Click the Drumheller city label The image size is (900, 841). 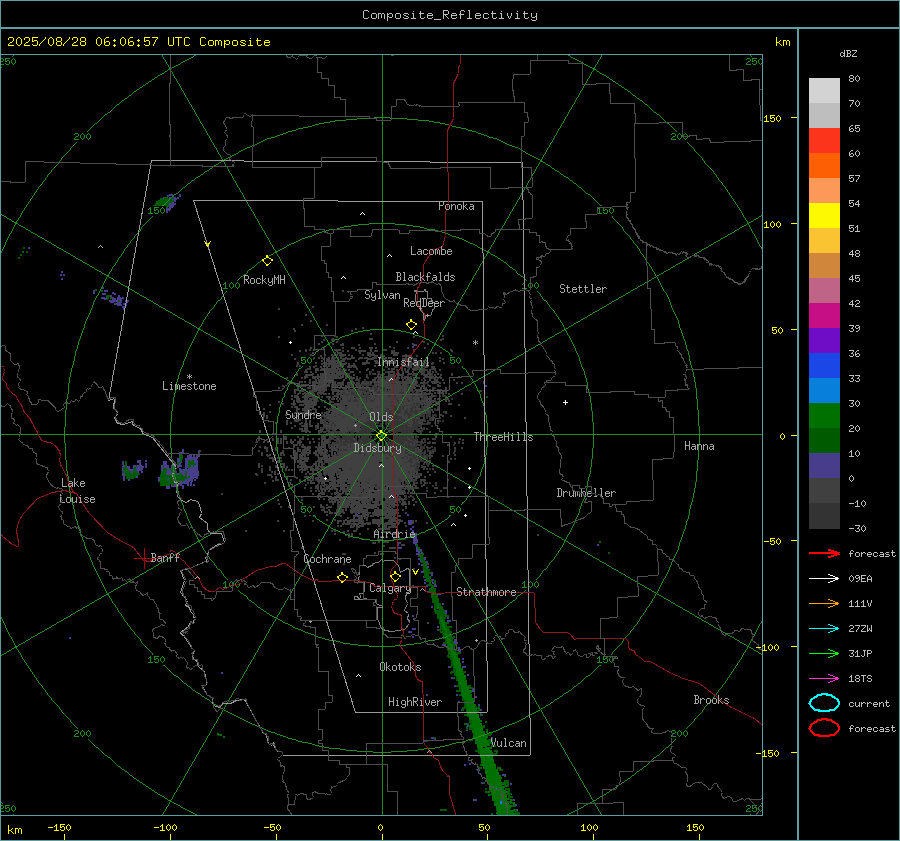coord(586,493)
